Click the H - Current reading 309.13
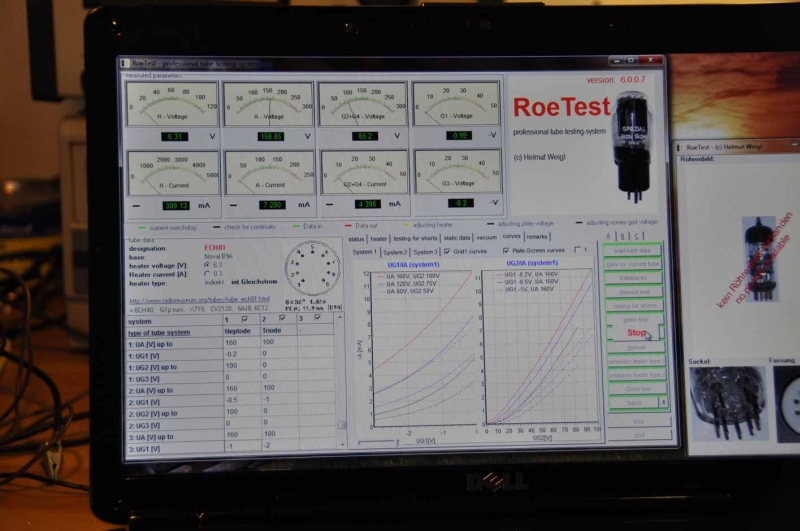The width and height of the screenshot is (800, 531). pos(176,206)
